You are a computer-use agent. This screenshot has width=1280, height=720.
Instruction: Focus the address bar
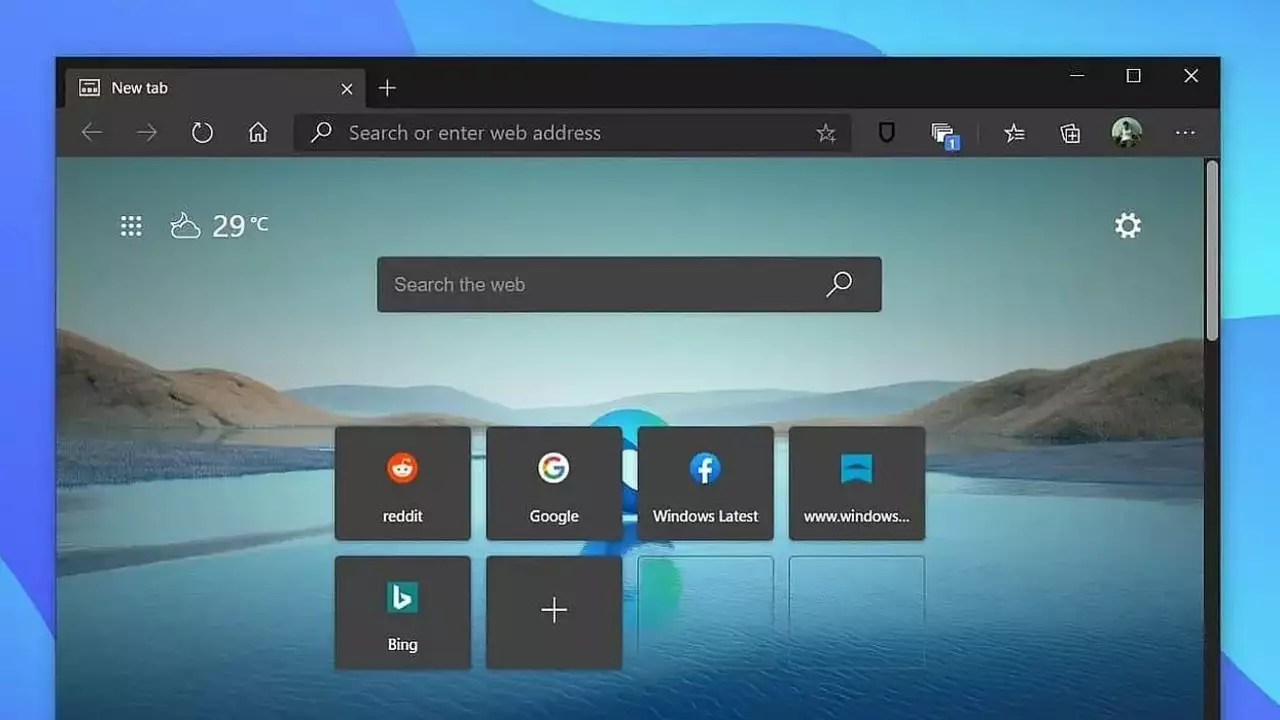pyautogui.click(x=572, y=133)
